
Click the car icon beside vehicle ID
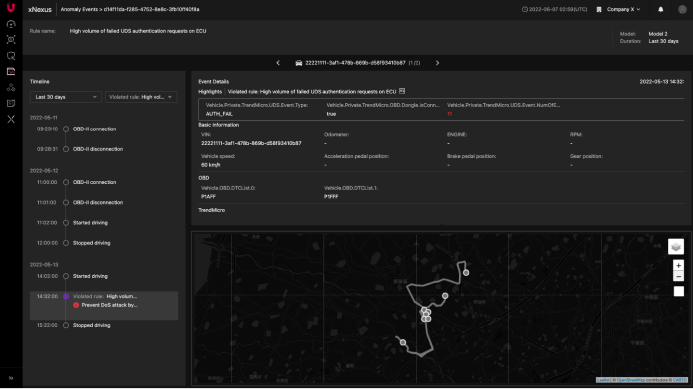pos(299,63)
